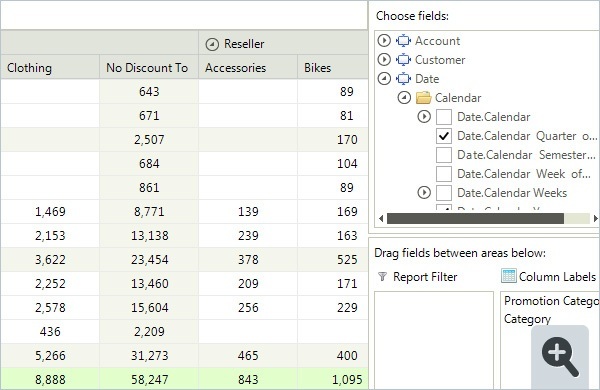Image resolution: width=600 pixels, height=390 pixels.
Task: Click the field list horizontal scrollbar thumb
Action: [475, 219]
